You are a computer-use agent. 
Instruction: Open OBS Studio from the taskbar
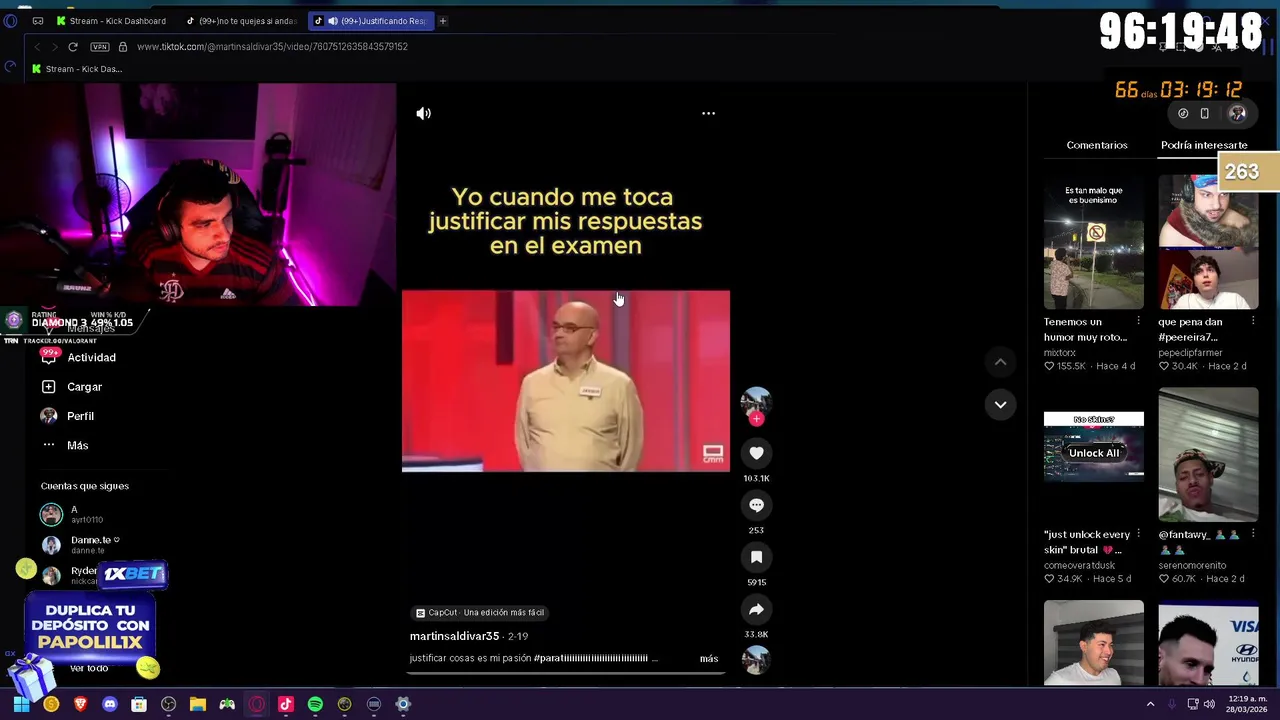point(168,704)
